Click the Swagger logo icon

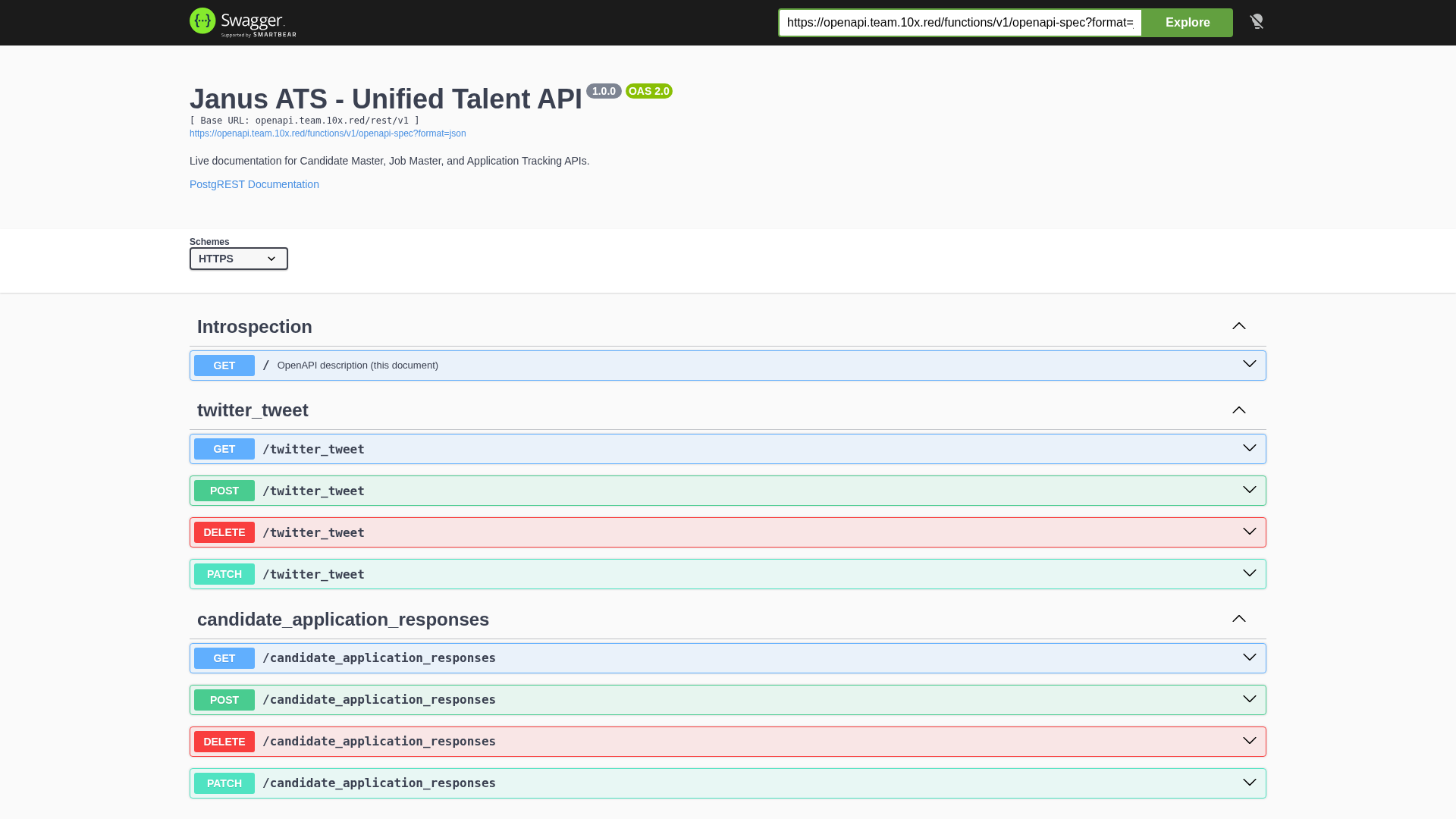pyautogui.click(x=203, y=21)
